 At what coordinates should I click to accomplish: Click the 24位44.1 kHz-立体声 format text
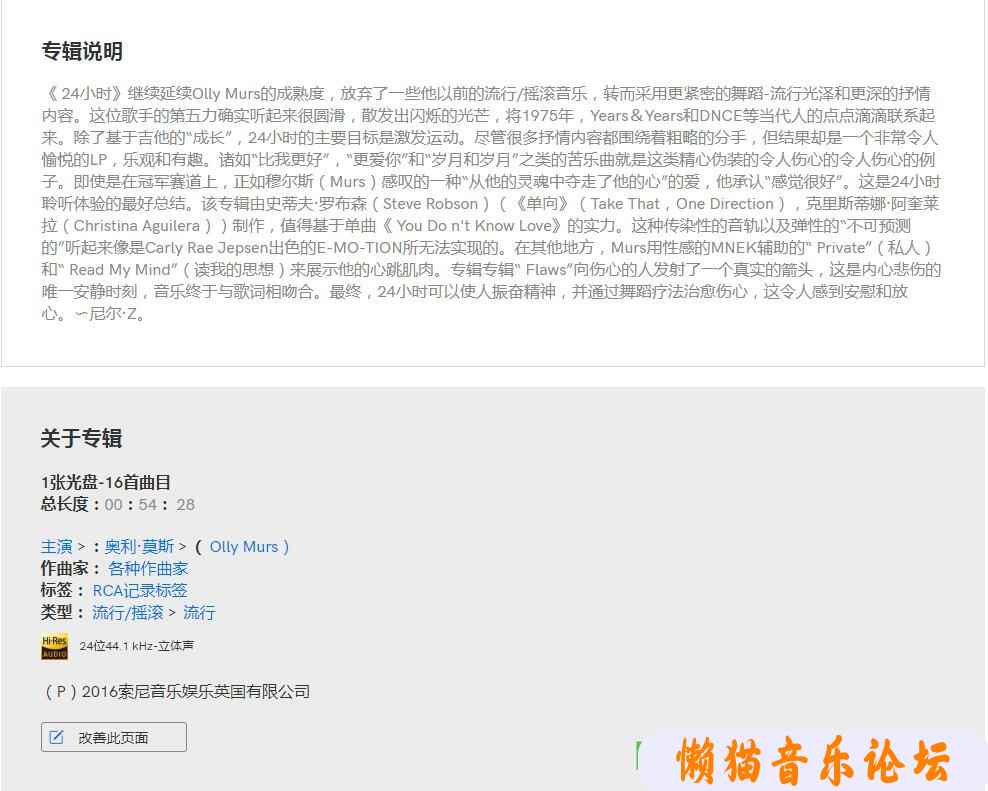click(x=137, y=646)
